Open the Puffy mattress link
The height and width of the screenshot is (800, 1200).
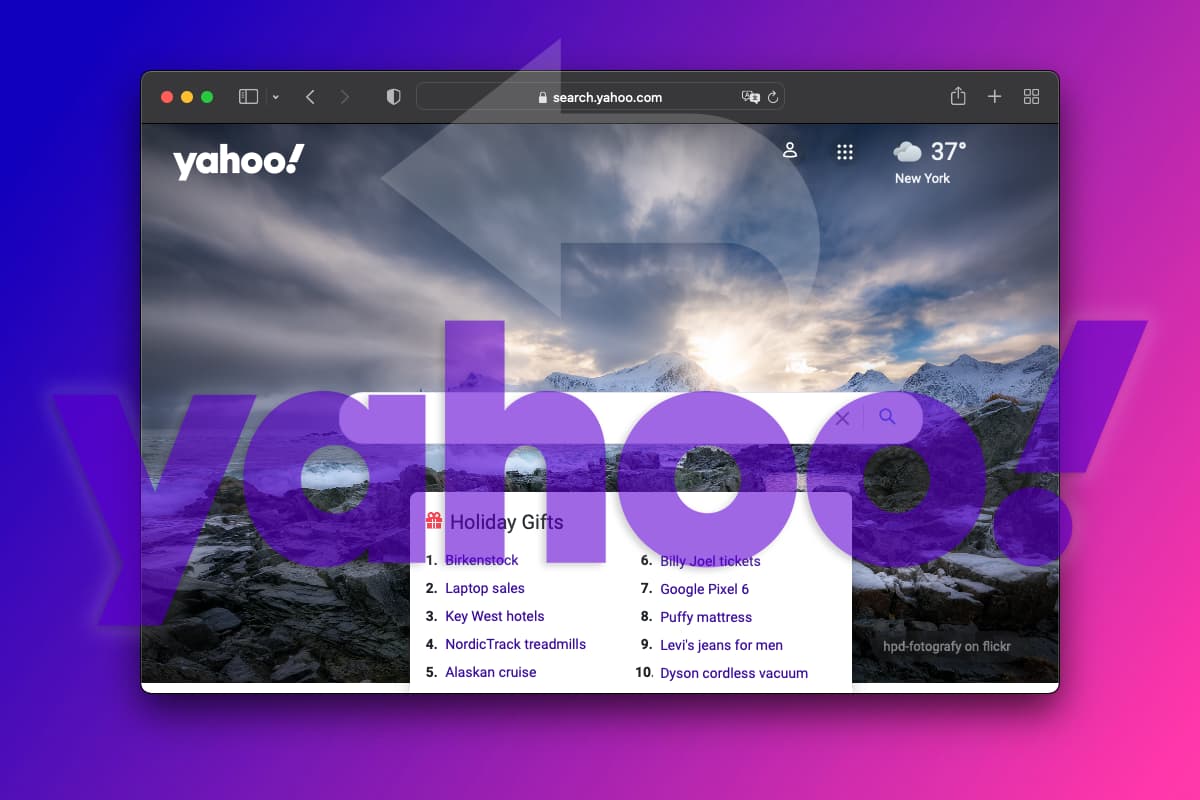[x=706, y=617]
